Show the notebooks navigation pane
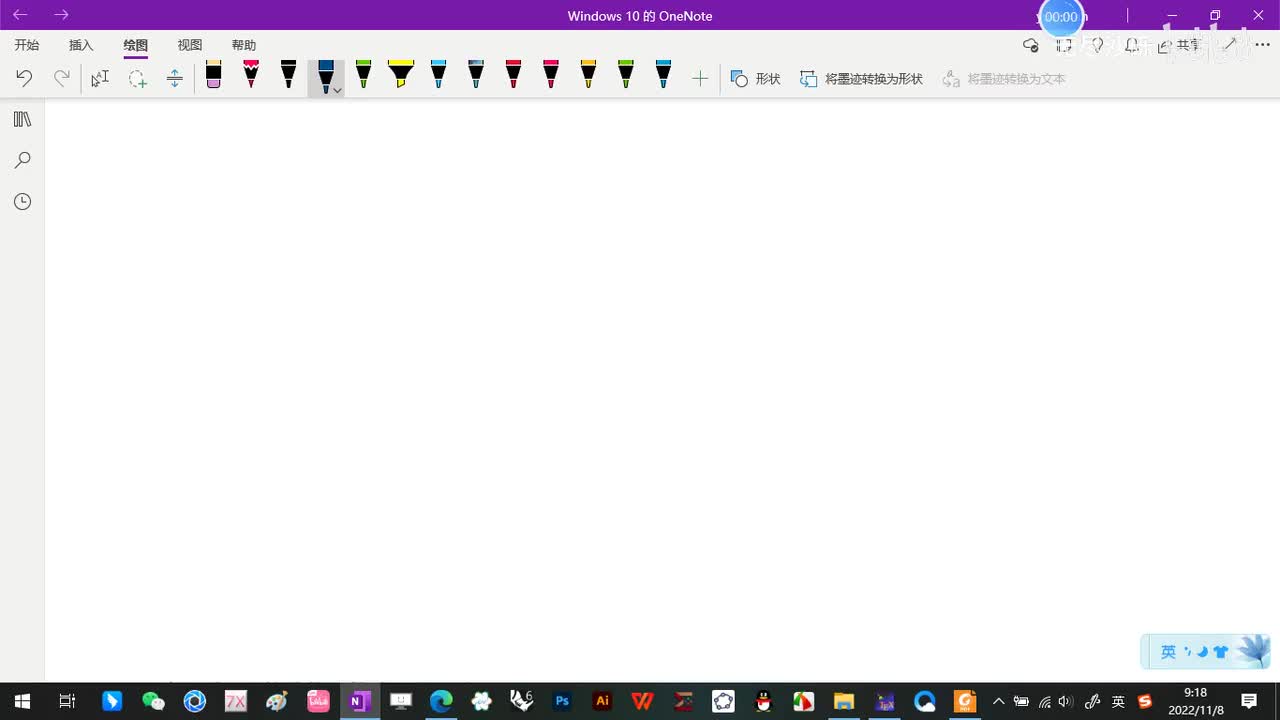Image resolution: width=1280 pixels, height=720 pixels. click(22, 119)
